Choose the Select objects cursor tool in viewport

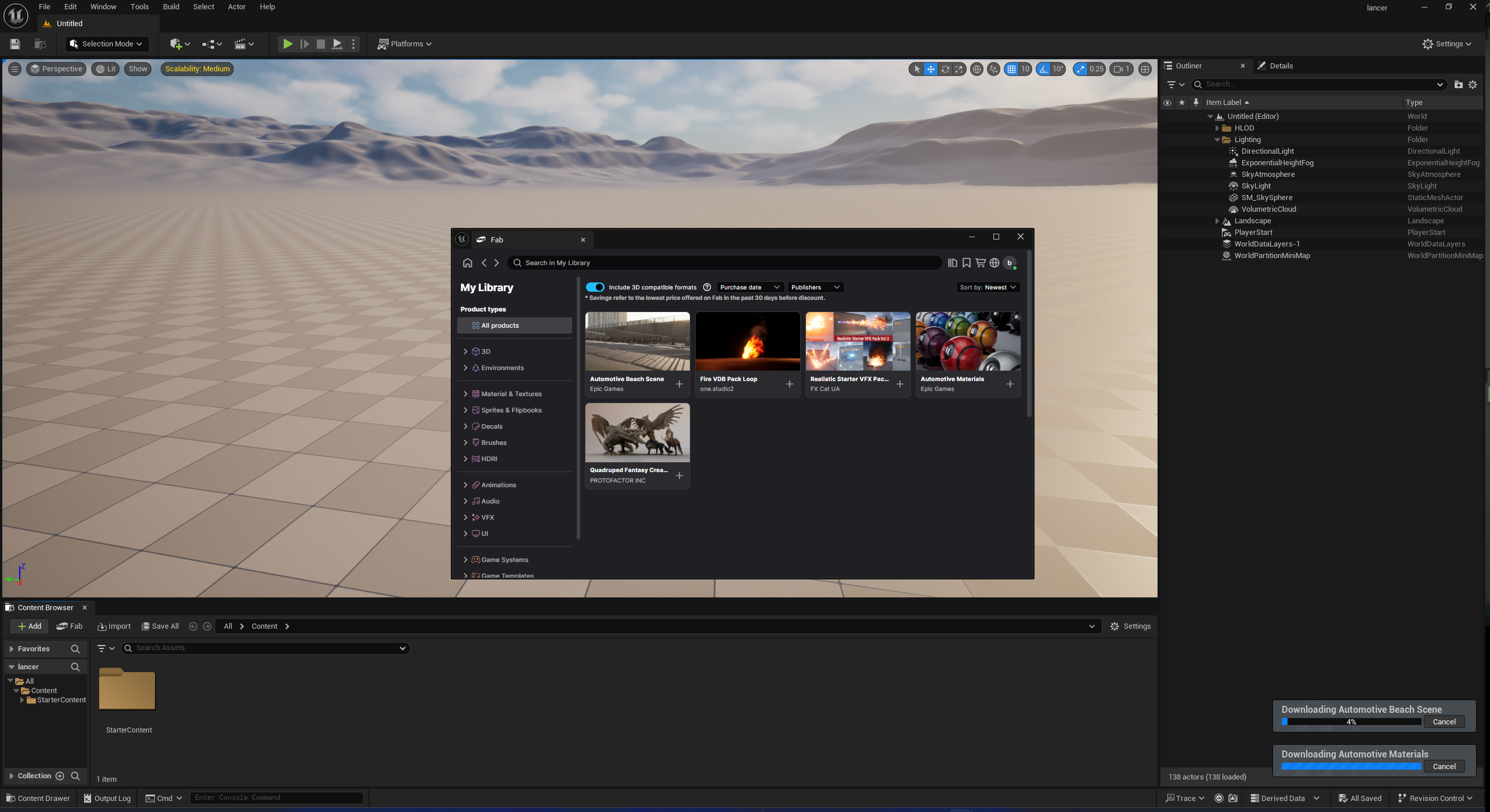pos(917,69)
